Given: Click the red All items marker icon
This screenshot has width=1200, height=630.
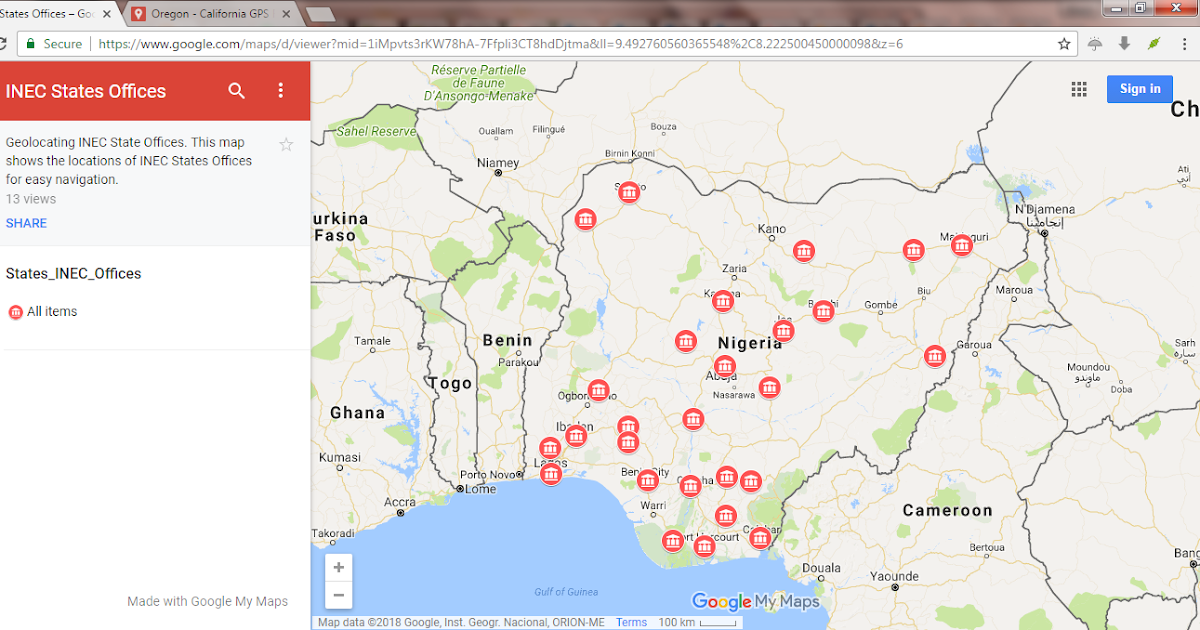Looking at the screenshot, I should click(x=15, y=311).
